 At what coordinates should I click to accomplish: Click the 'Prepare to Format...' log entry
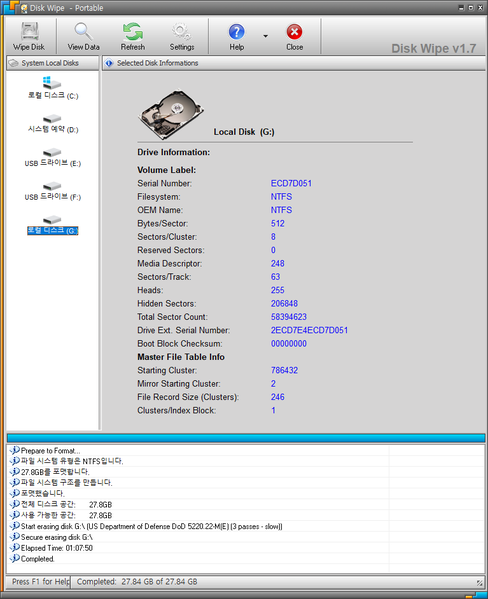click(50, 451)
